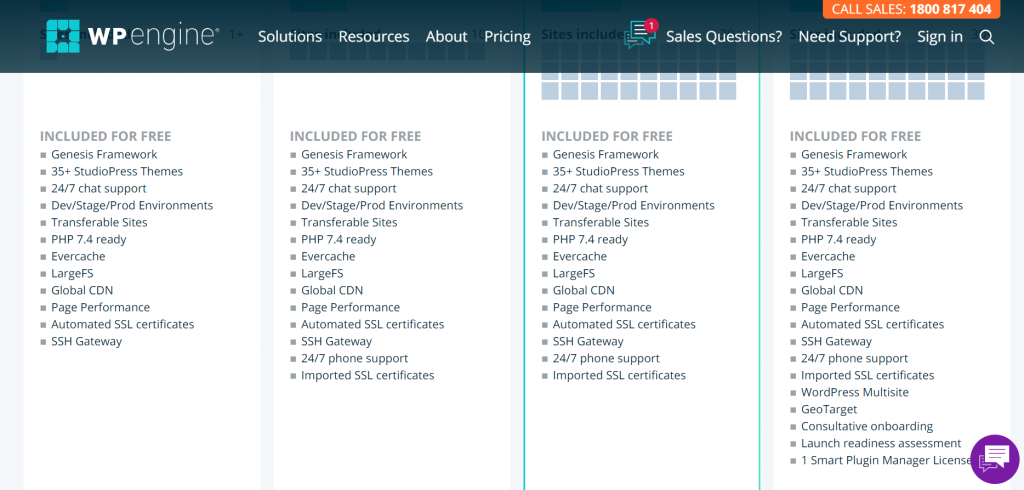Select Evercache in first plan column
The image size is (1024, 490).
pyautogui.click(x=78, y=256)
